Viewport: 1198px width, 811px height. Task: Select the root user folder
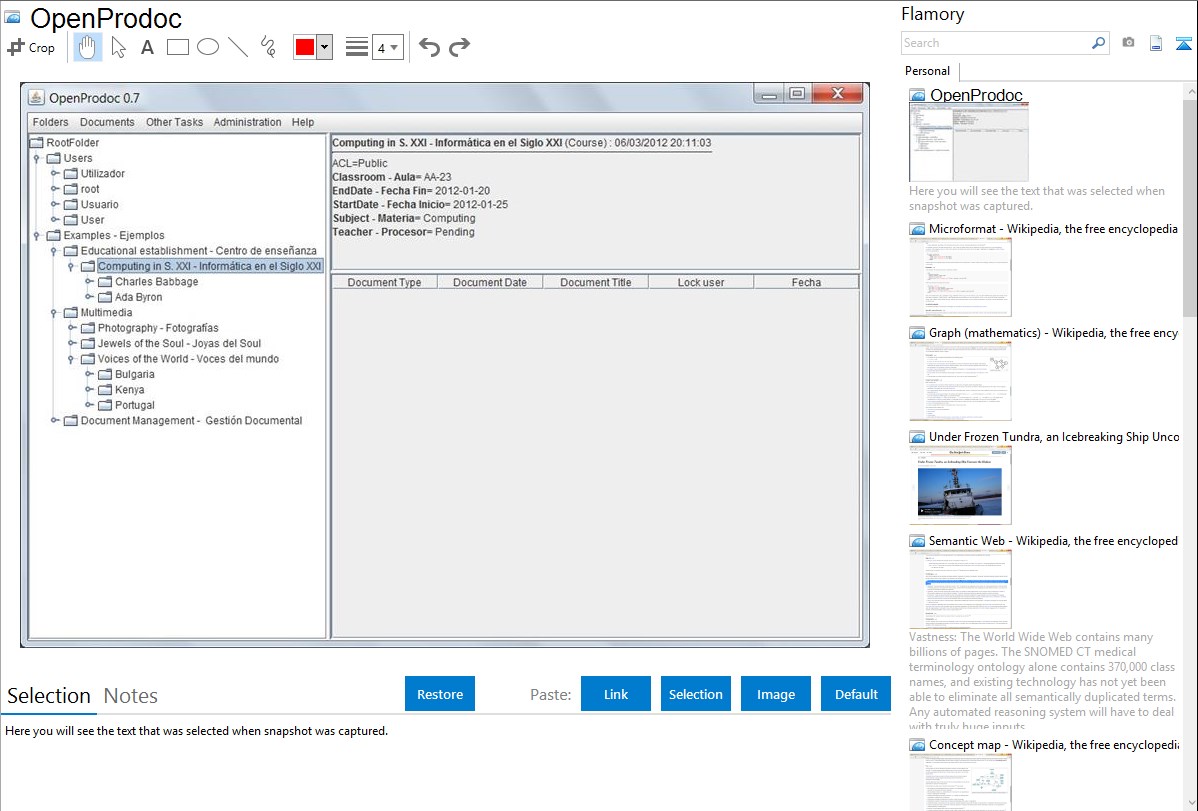pos(90,189)
